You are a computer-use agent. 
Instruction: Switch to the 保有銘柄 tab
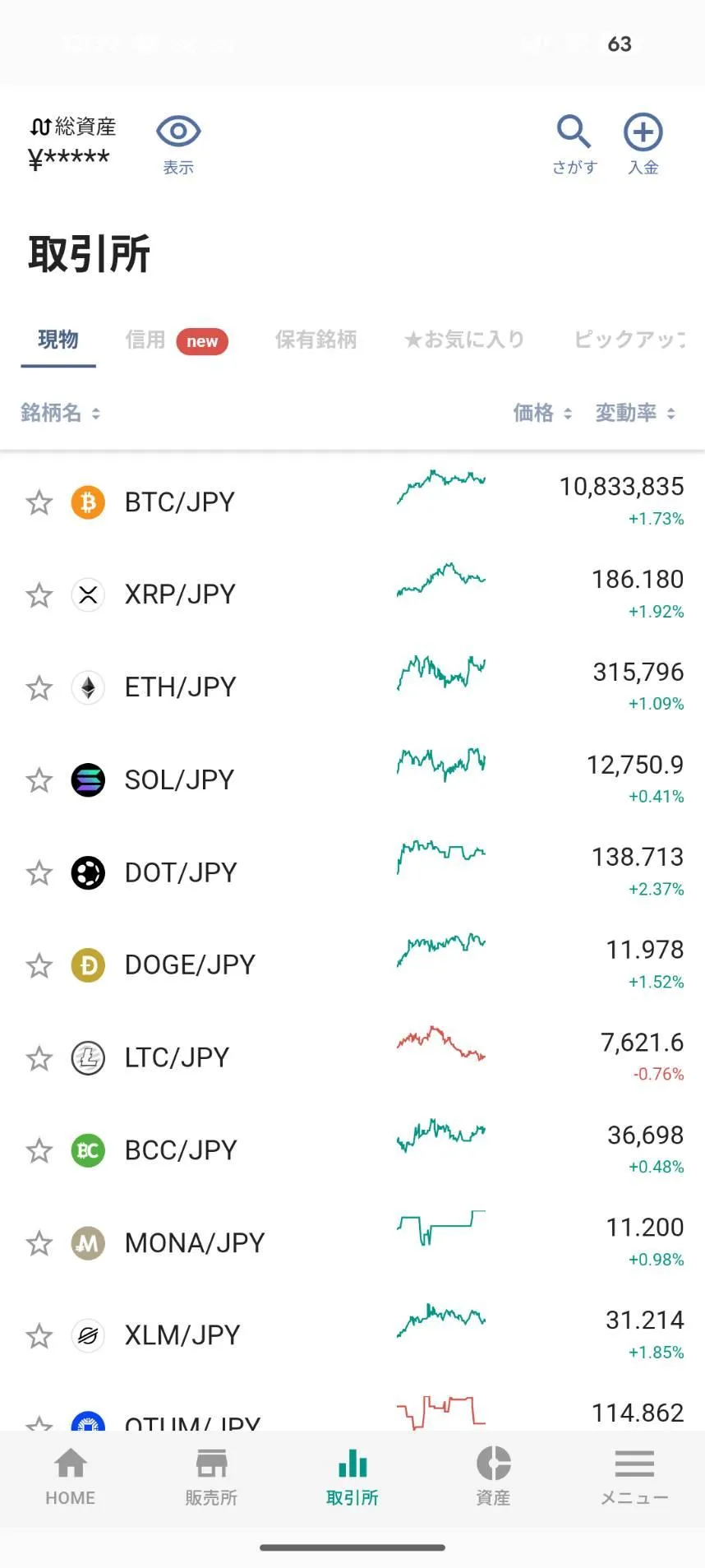click(316, 340)
